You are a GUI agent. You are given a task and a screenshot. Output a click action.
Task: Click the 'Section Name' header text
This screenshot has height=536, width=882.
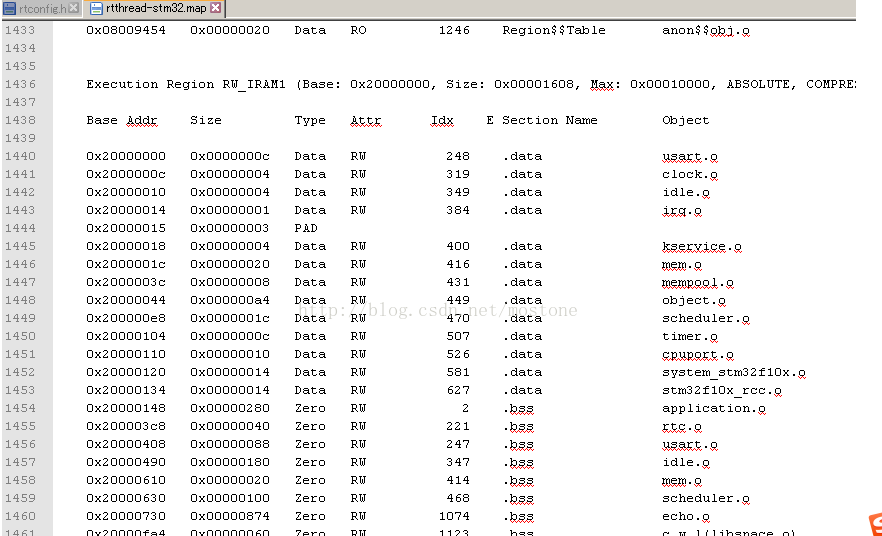coord(550,120)
